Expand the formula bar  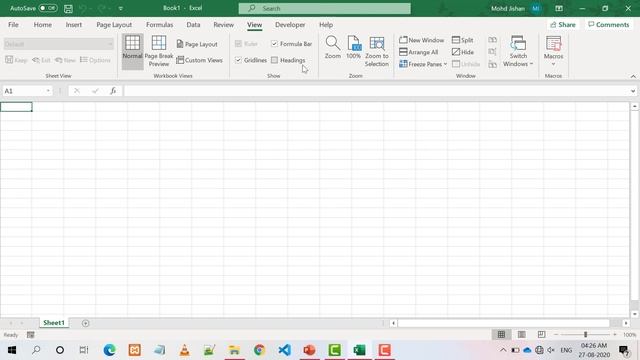(633, 91)
